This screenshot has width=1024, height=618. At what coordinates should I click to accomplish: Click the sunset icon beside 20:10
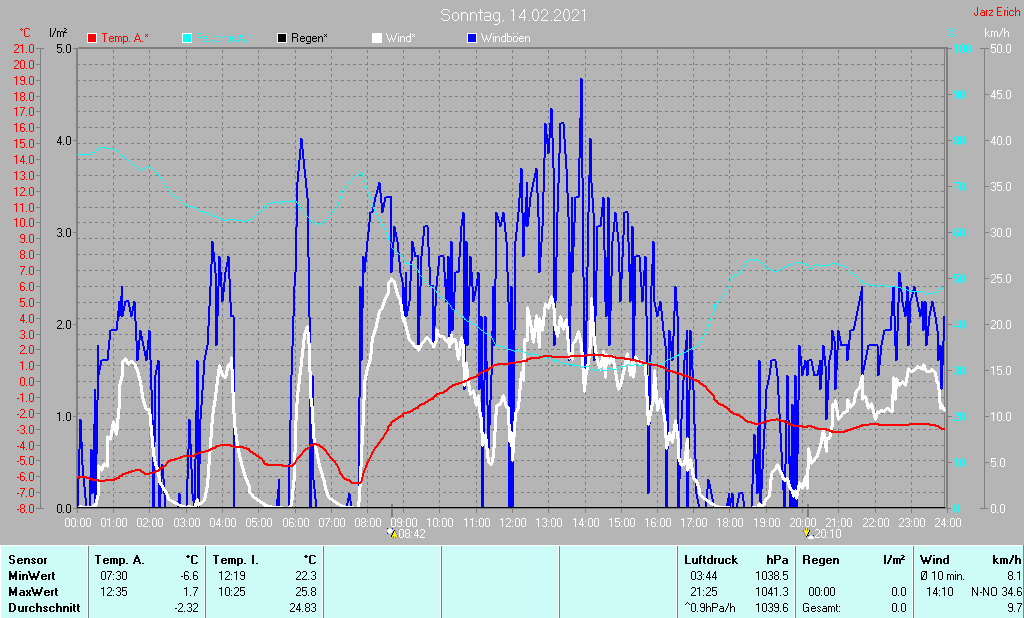coord(808,533)
